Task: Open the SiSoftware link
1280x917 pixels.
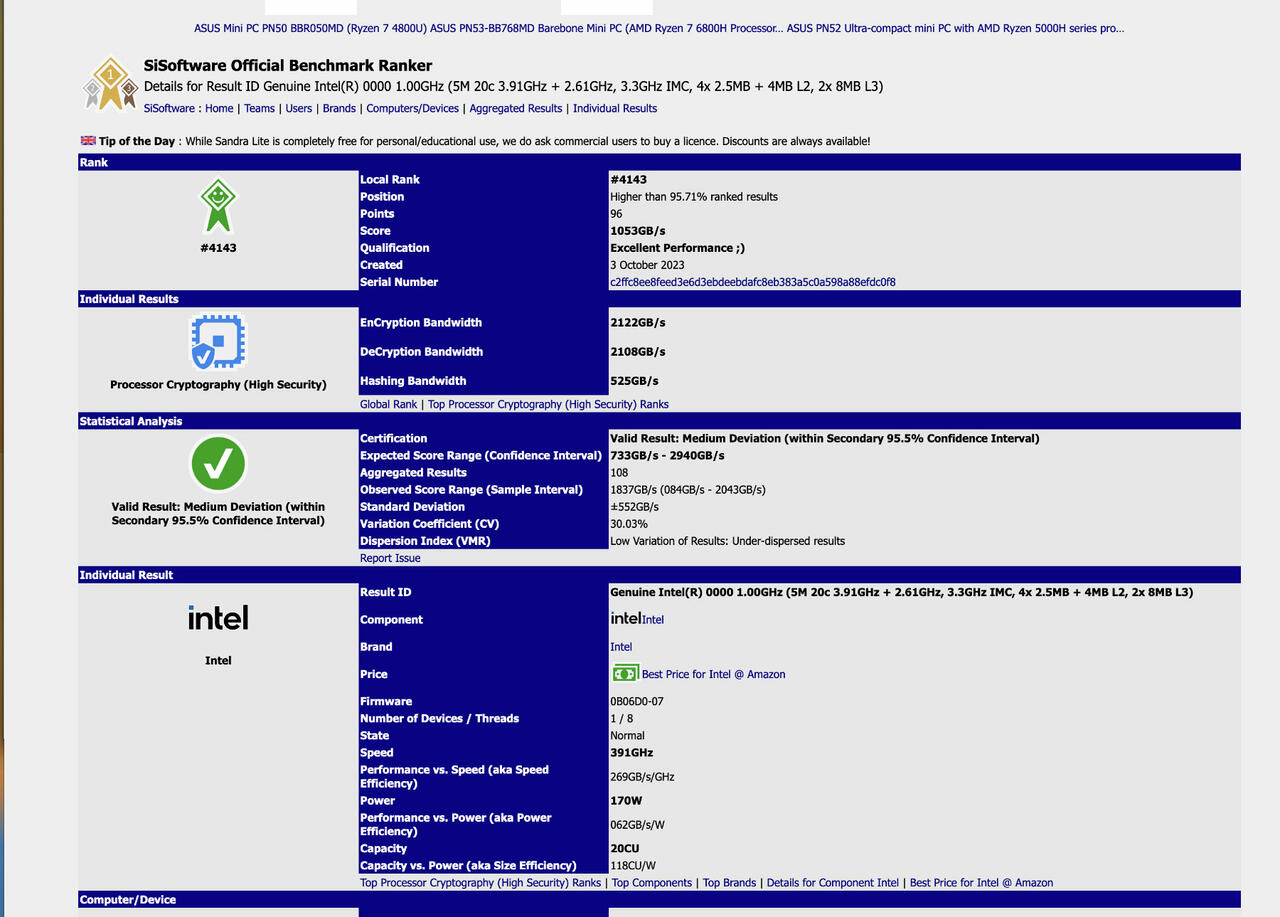Action: (169, 108)
